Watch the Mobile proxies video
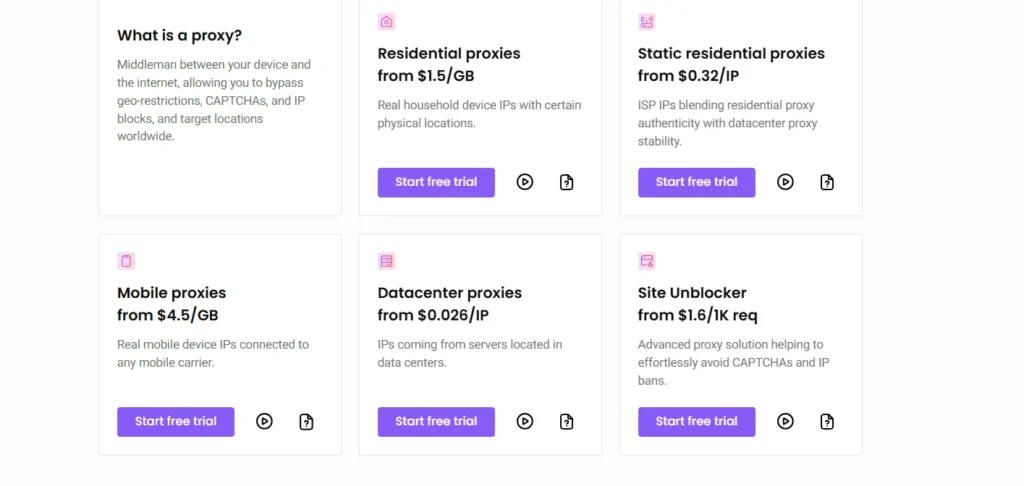The image size is (1024, 486). point(264,421)
